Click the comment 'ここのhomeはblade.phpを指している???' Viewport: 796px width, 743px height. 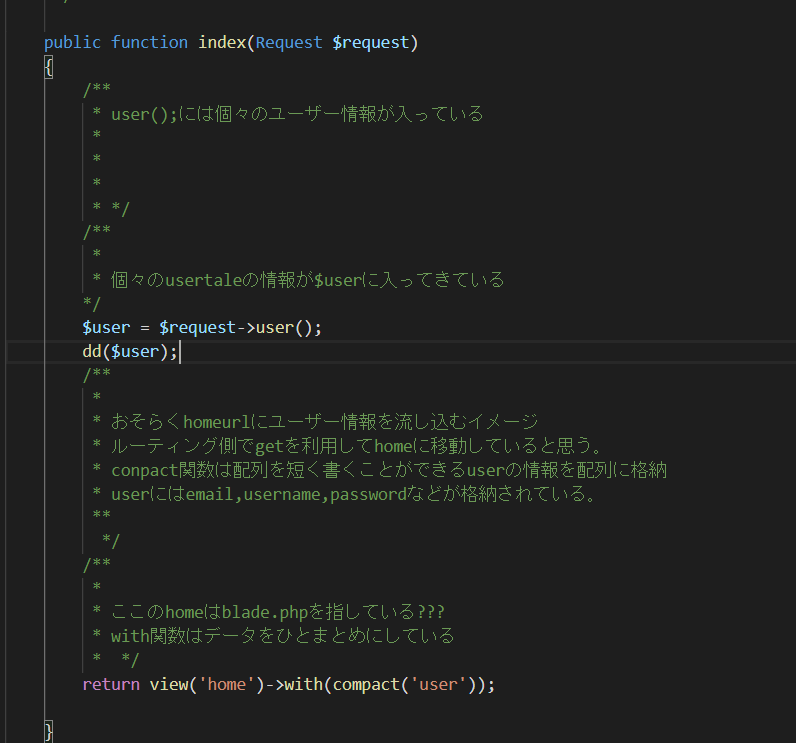tap(278, 612)
